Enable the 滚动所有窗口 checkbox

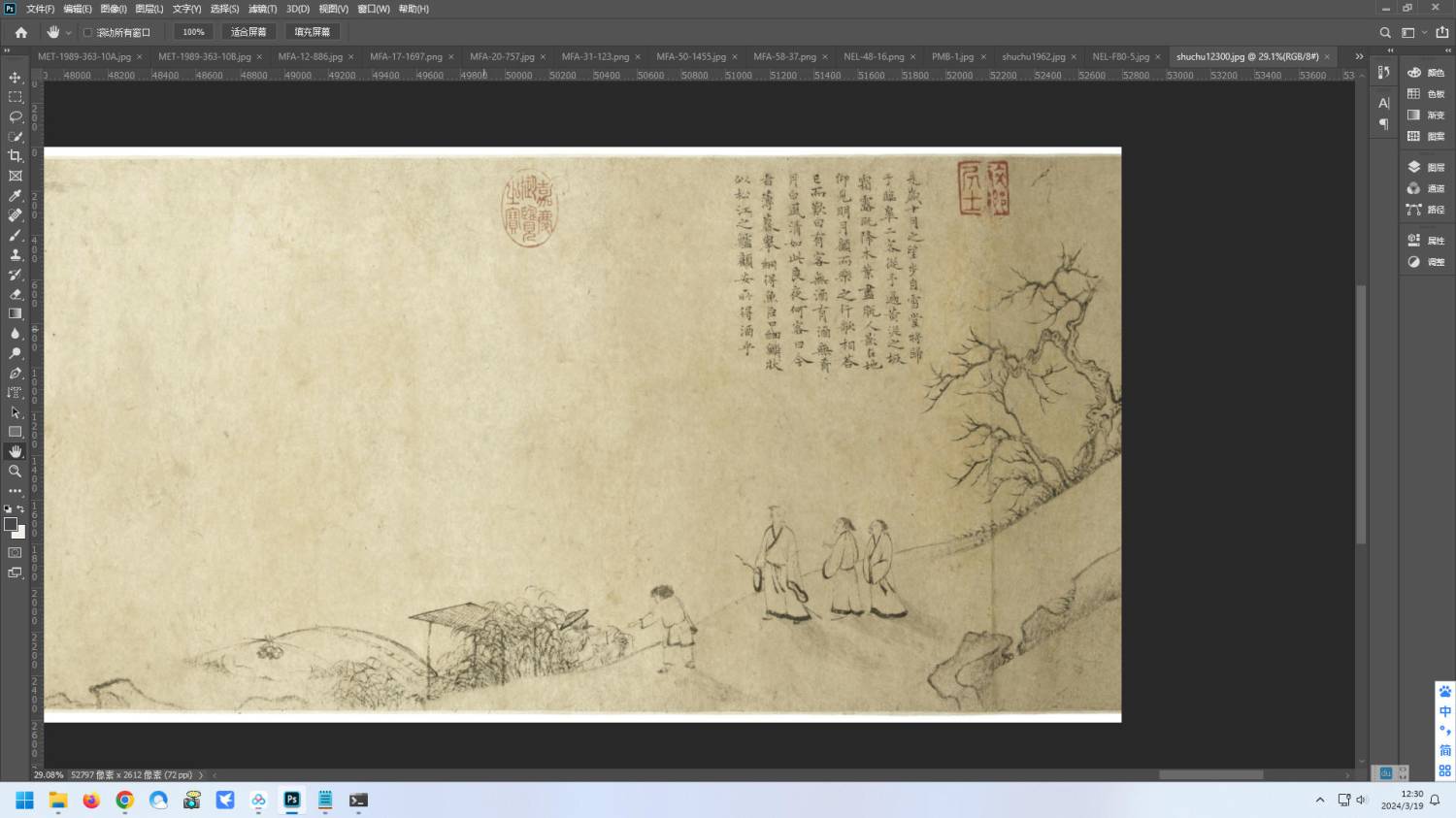pos(87,32)
